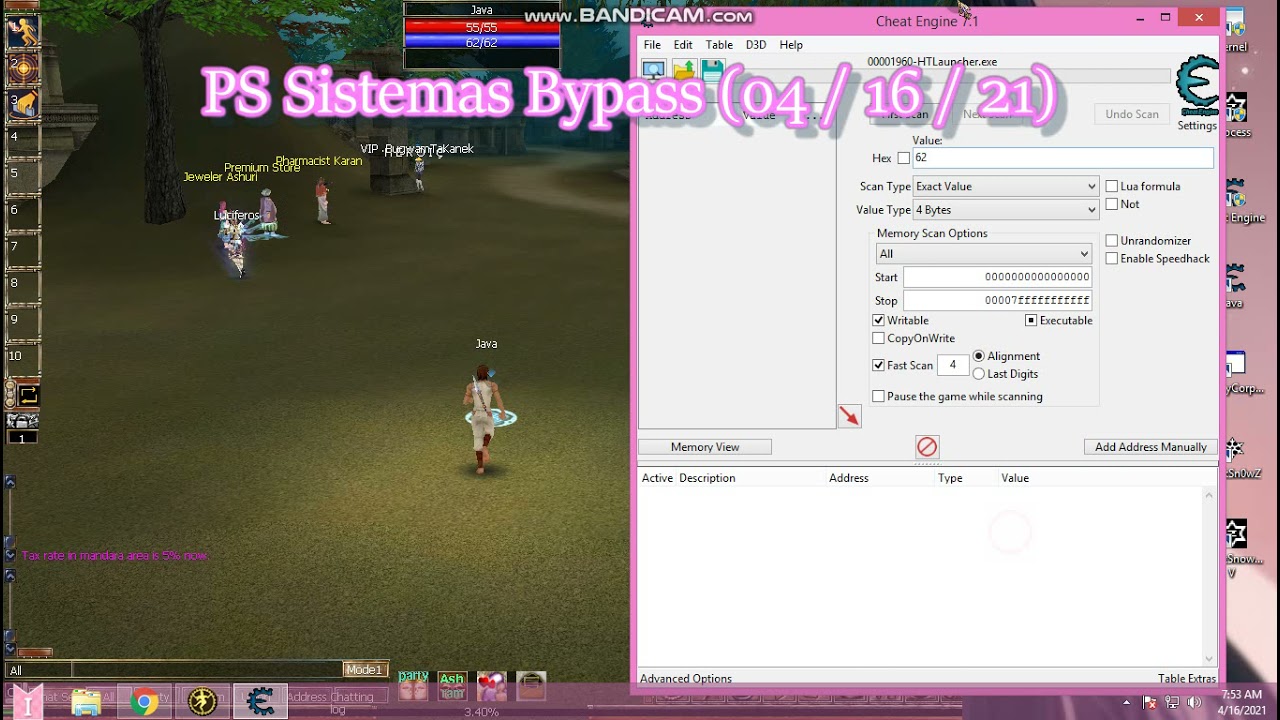Open the D3D menu

point(756,45)
